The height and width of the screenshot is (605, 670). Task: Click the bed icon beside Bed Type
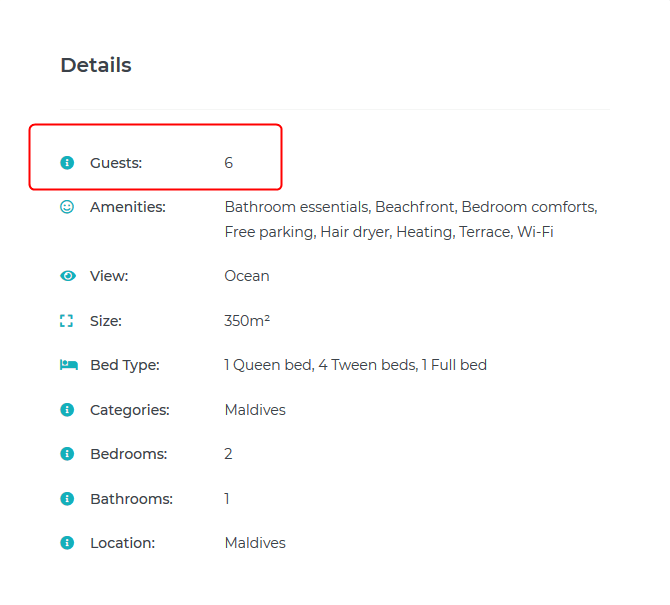68,365
